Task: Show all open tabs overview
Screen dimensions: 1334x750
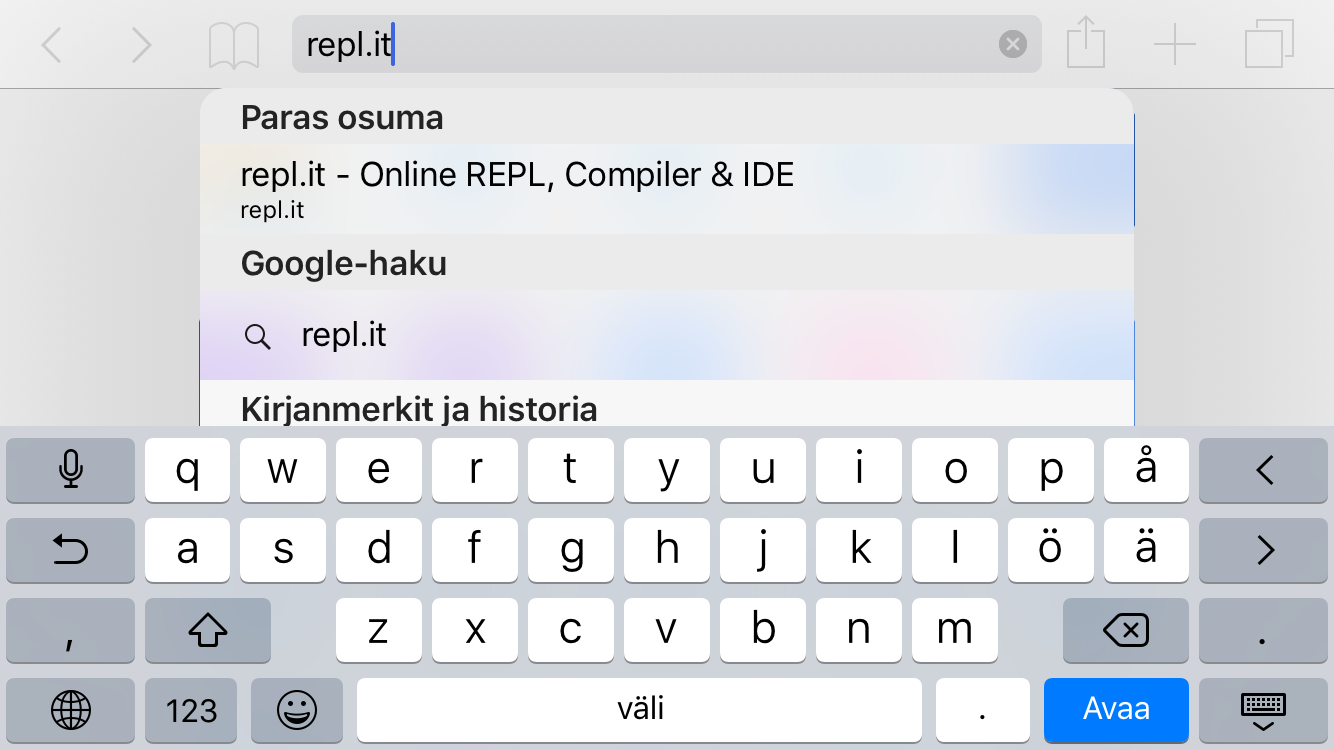Action: pos(1269,45)
